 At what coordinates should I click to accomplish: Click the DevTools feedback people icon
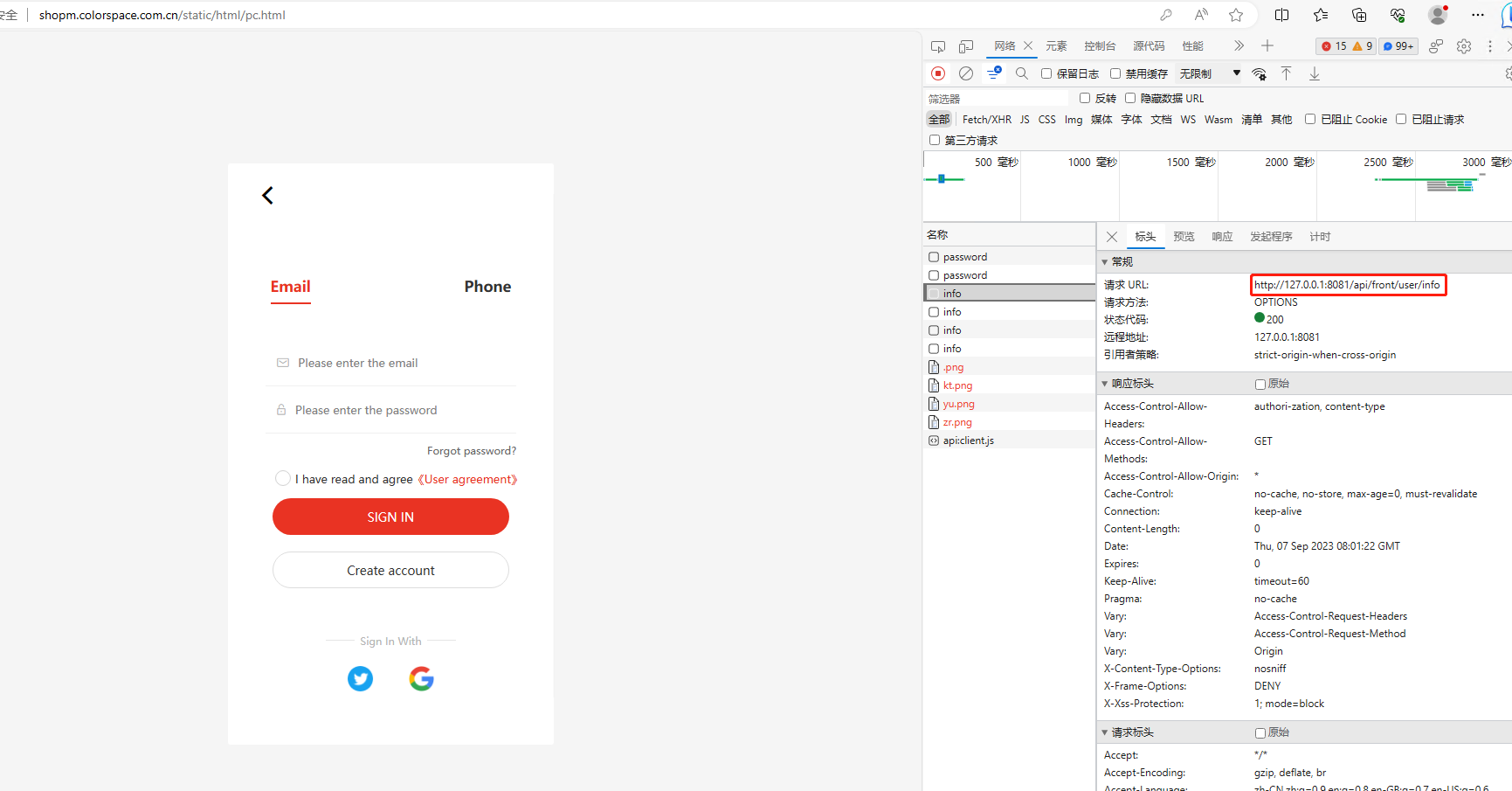coord(1436,46)
